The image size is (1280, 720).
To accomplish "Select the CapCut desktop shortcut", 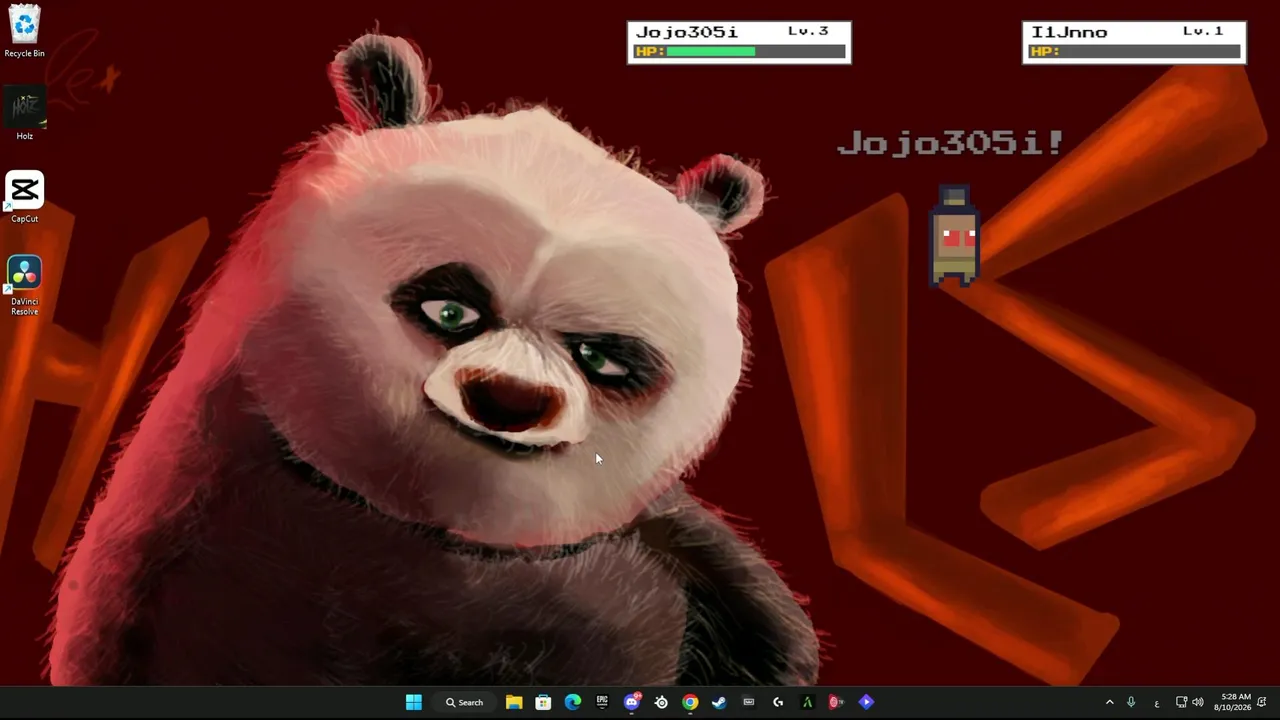I will click(x=24, y=197).
